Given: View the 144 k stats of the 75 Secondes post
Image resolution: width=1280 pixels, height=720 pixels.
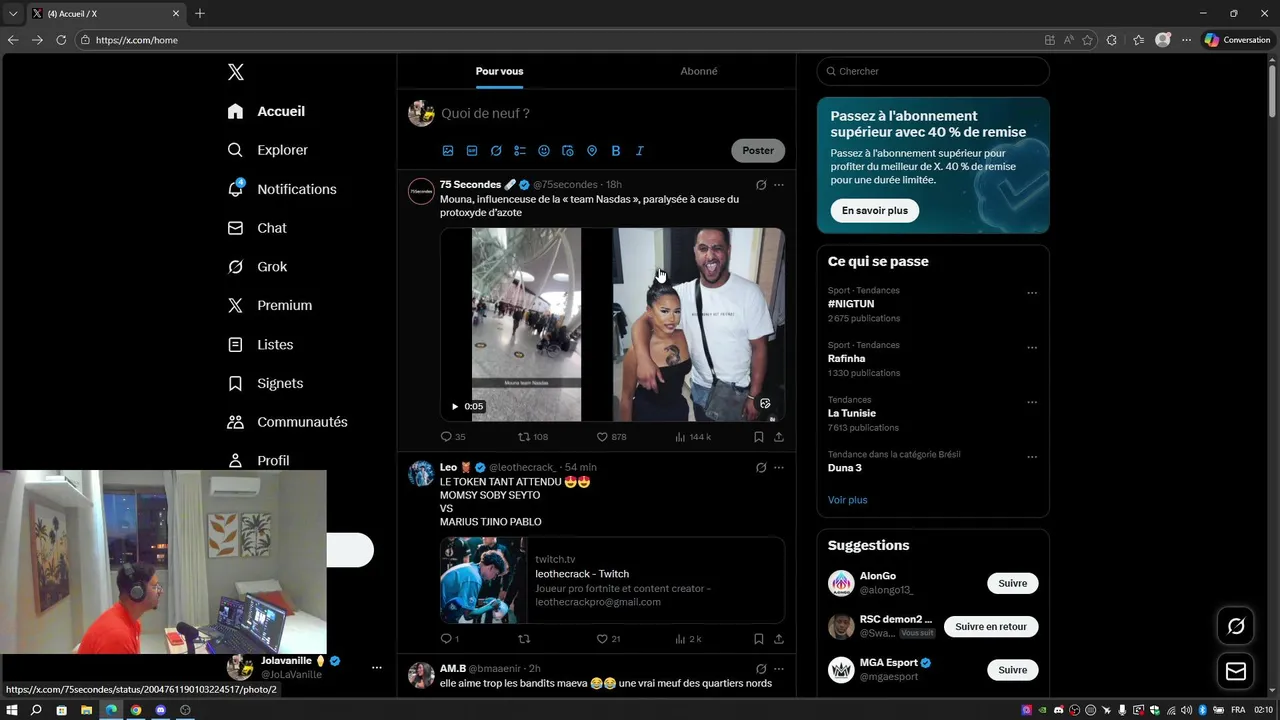Looking at the screenshot, I should [x=693, y=437].
